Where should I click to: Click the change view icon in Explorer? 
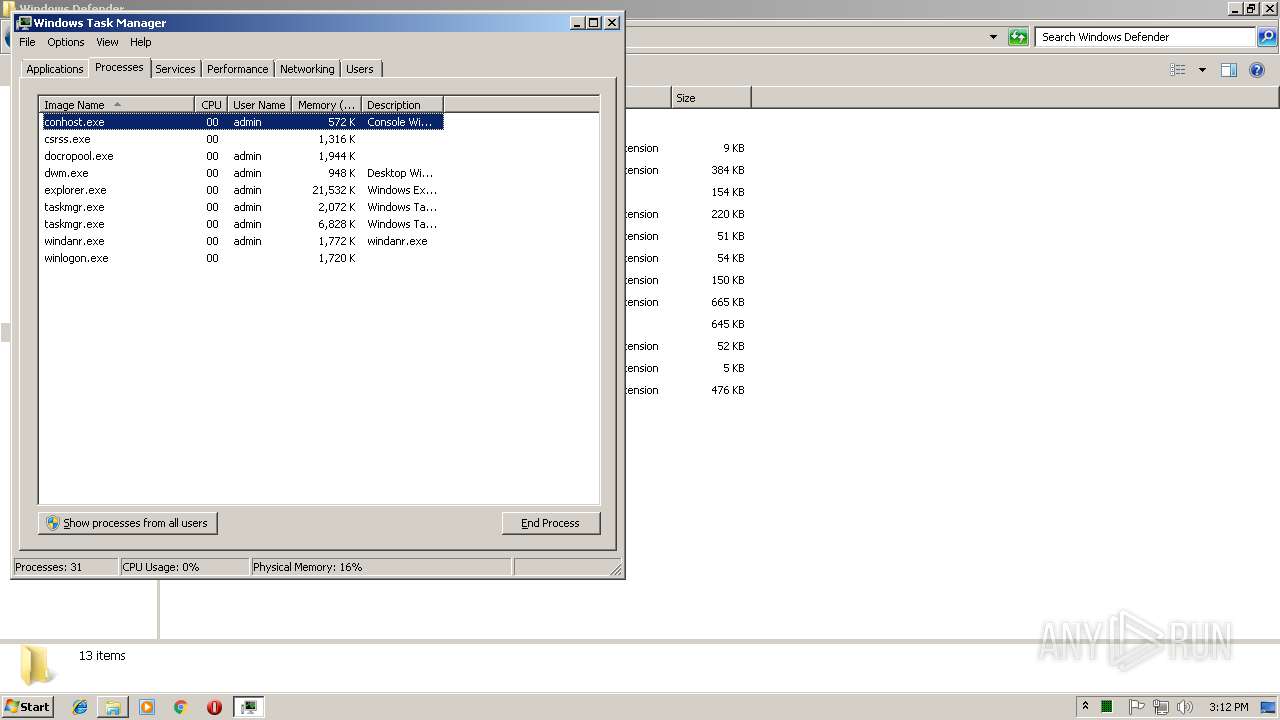pyautogui.click(x=1178, y=70)
